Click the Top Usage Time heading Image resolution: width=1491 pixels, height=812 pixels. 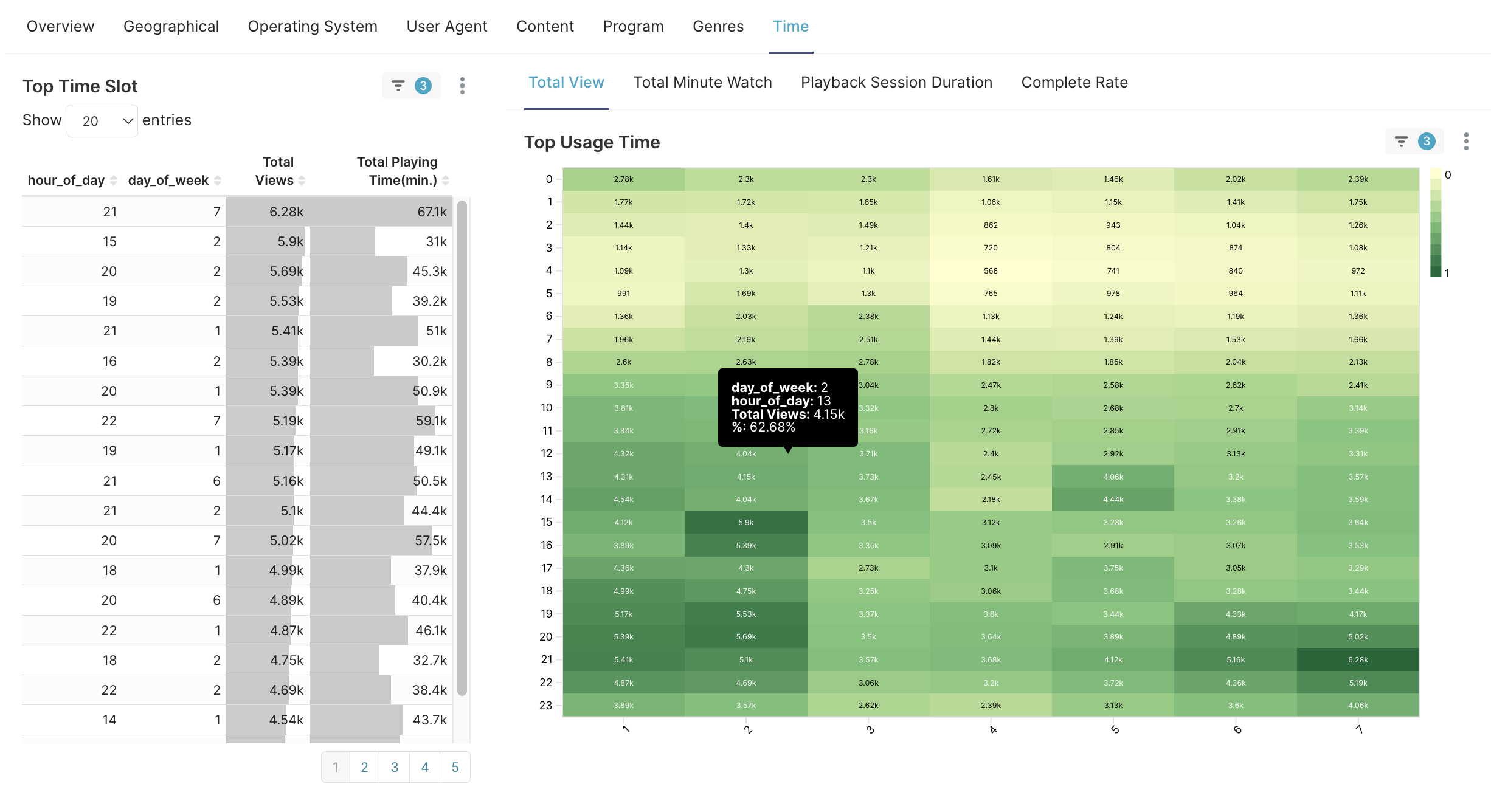point(592,142)
